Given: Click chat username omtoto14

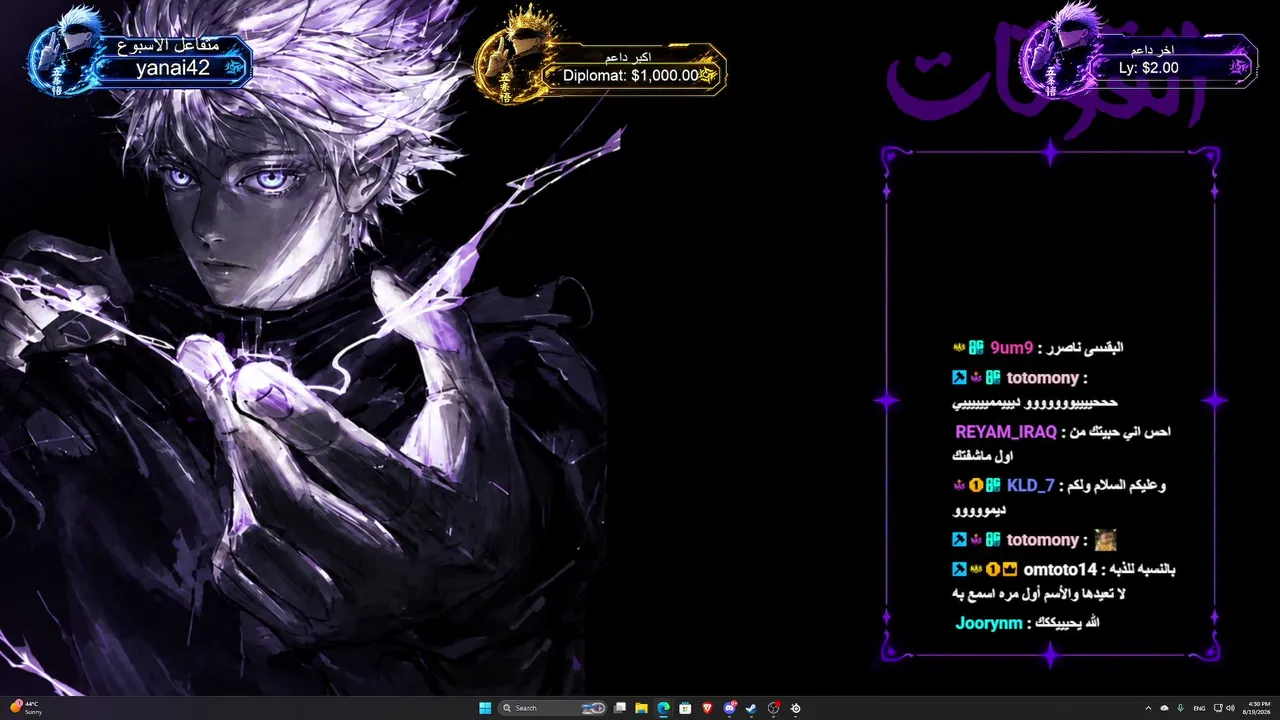Looking at the screenshot, I should [1062, 570].
